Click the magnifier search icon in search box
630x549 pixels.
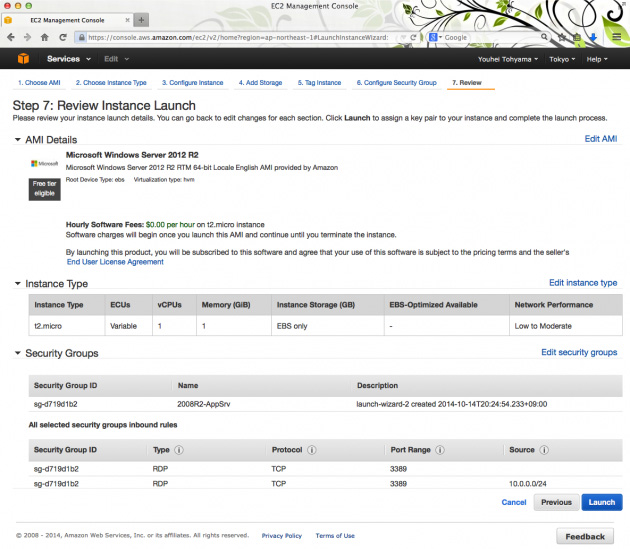point(544,37)
